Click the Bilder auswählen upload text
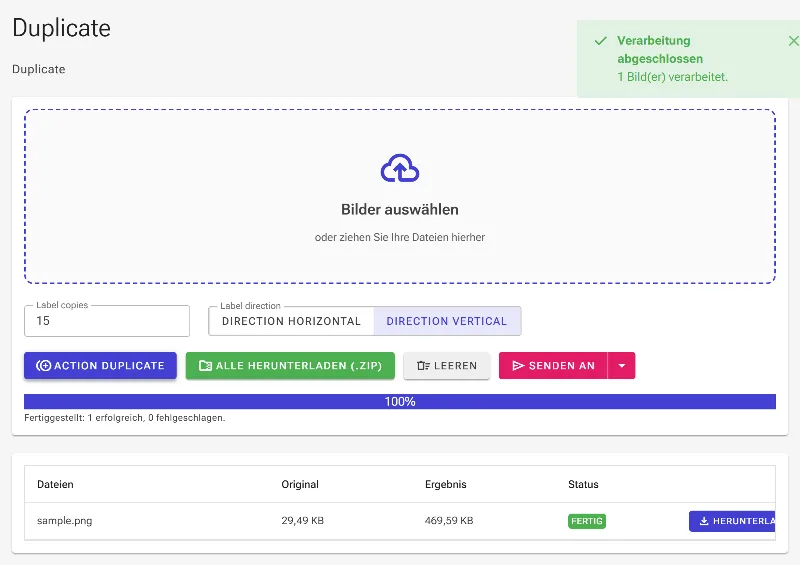The image size is (800, 565). point(400,209)
